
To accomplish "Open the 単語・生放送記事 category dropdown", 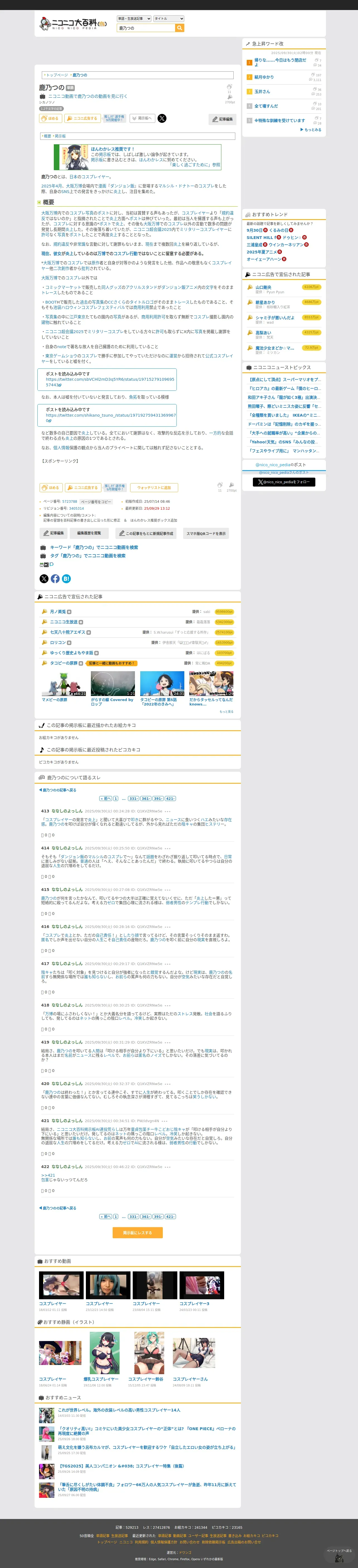I will click(x=134, y=18).
